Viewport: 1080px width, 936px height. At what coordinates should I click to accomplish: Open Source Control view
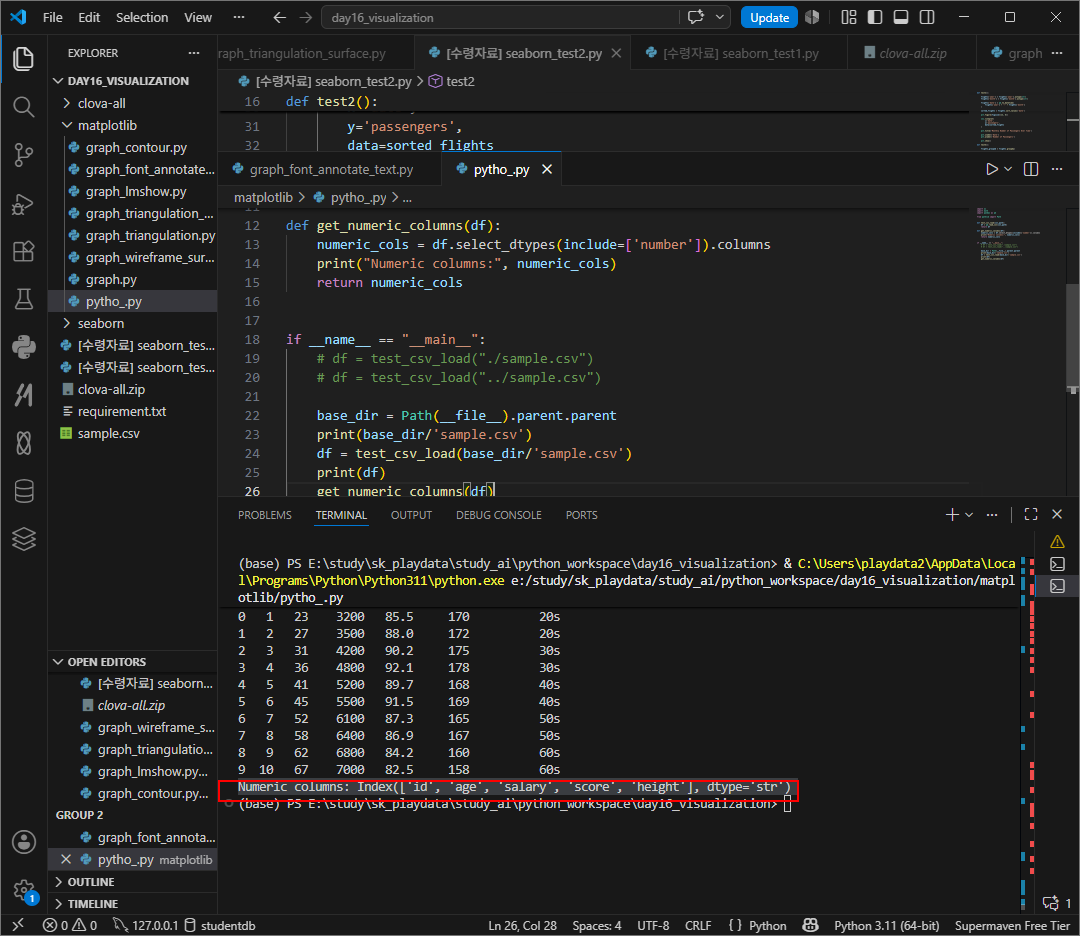pyautogui.click(x=23, y=155)
